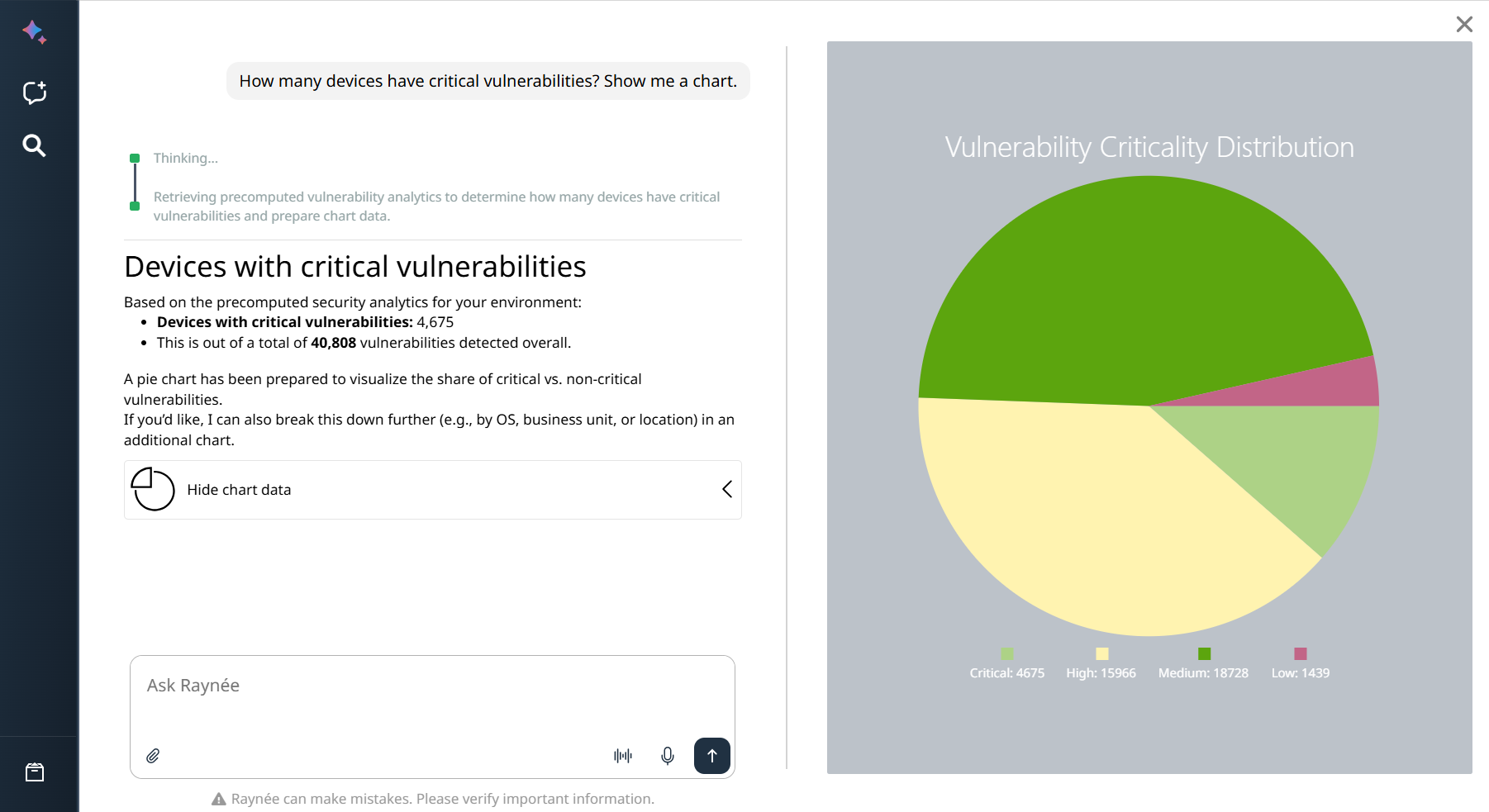
Task: Start a new chat from the sidebar
Action: point(35,92)
